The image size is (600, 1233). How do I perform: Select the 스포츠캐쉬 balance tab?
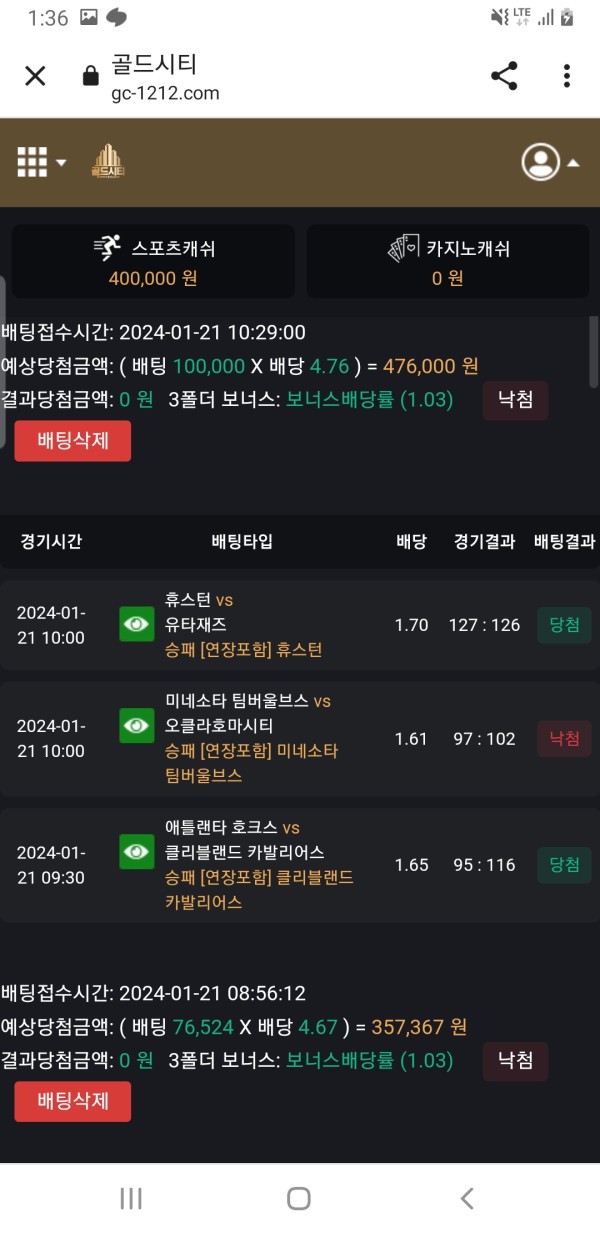(153, 261)
